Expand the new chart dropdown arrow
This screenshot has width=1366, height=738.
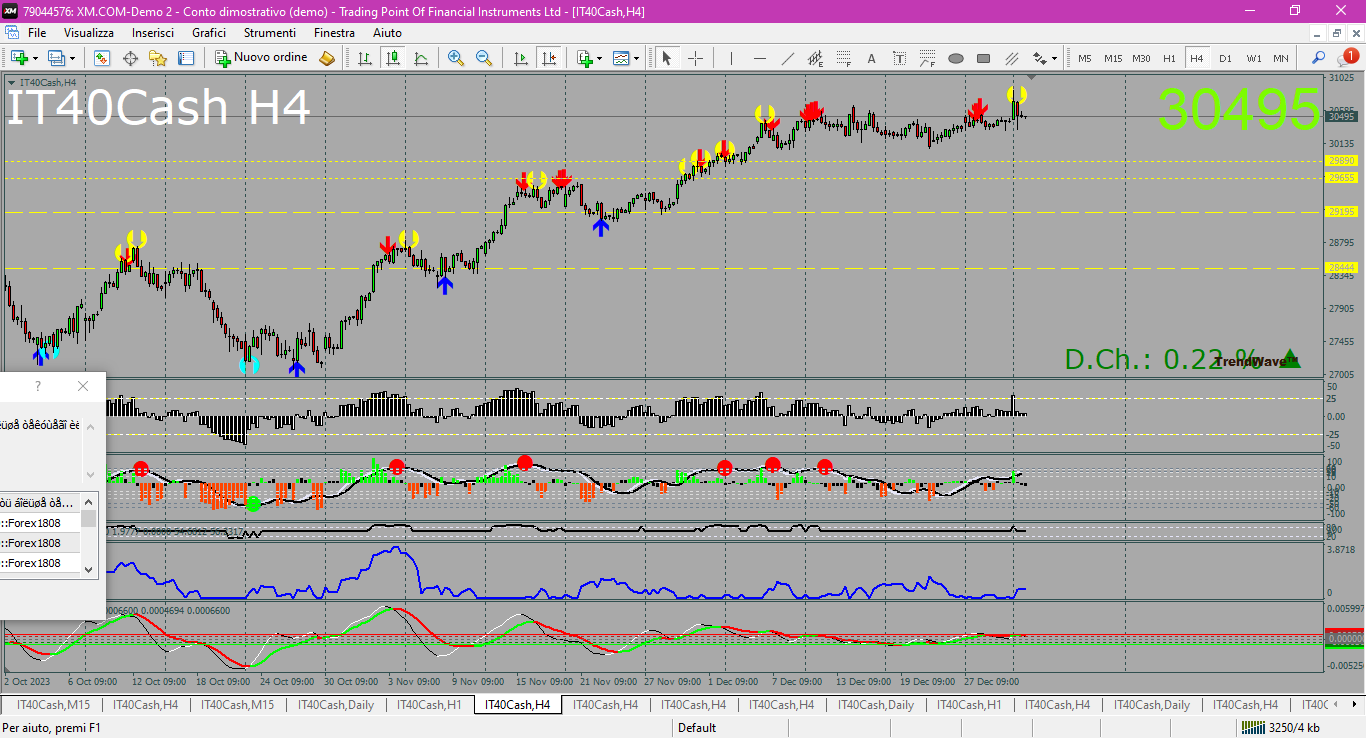pos(35,58)
